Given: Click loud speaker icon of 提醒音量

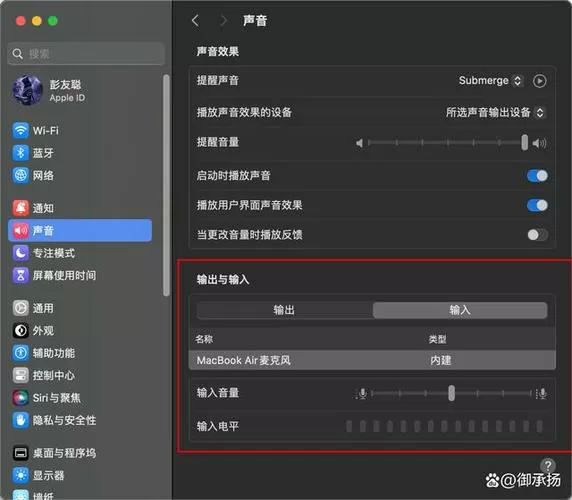Looking at the screenshot, I should pyautogui.click(x=539, y=143).
